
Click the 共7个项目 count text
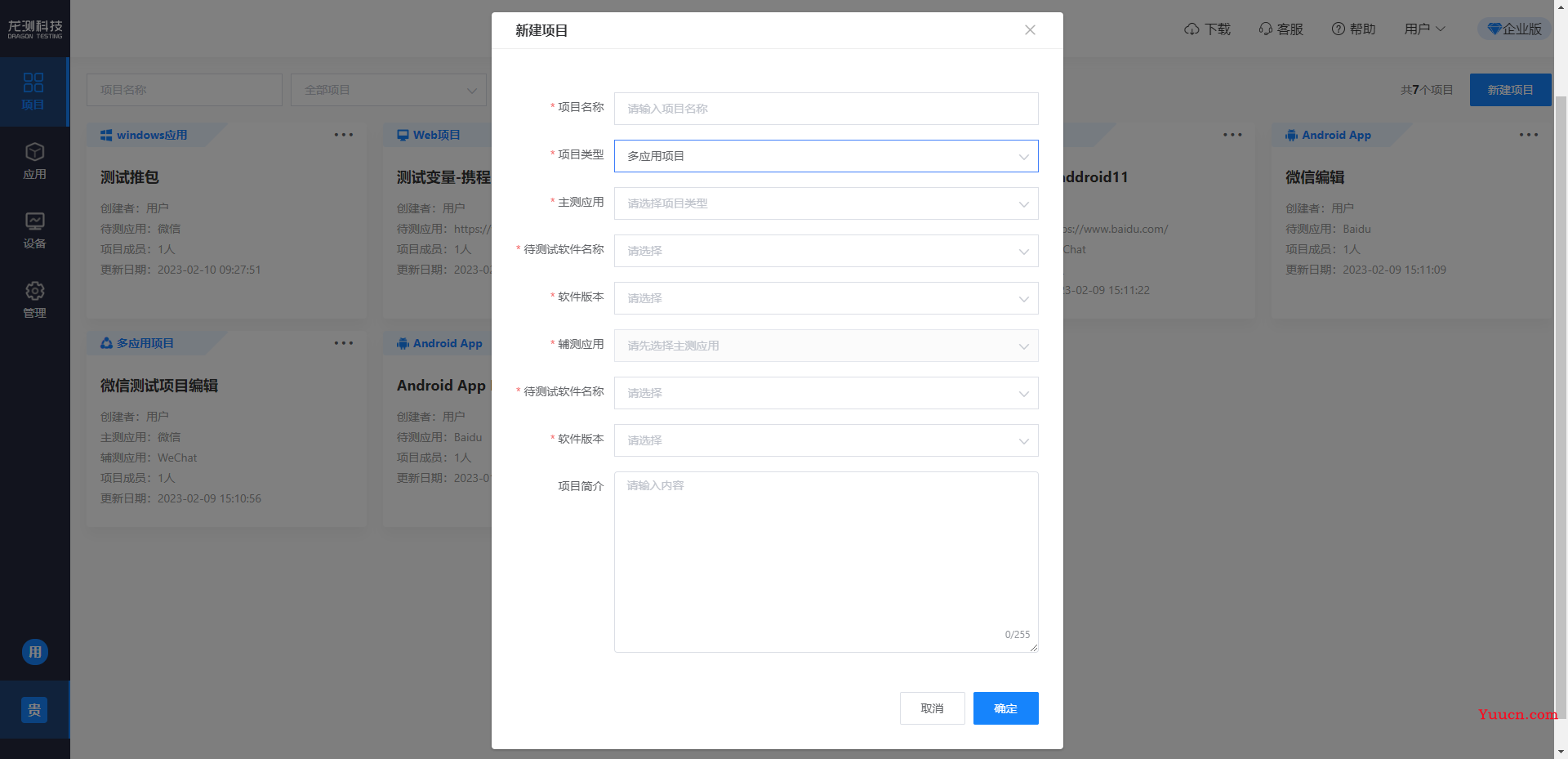point(1427,90)
